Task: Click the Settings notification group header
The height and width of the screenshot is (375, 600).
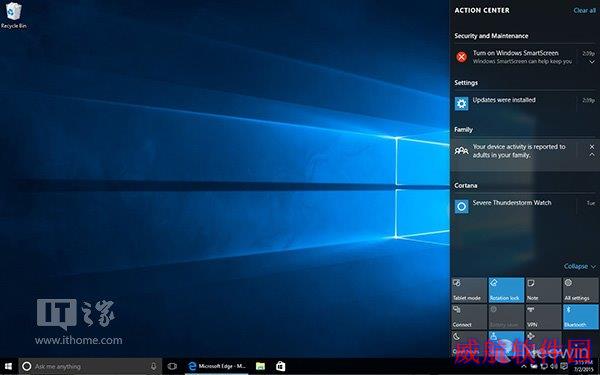Action: coord(466,83)
